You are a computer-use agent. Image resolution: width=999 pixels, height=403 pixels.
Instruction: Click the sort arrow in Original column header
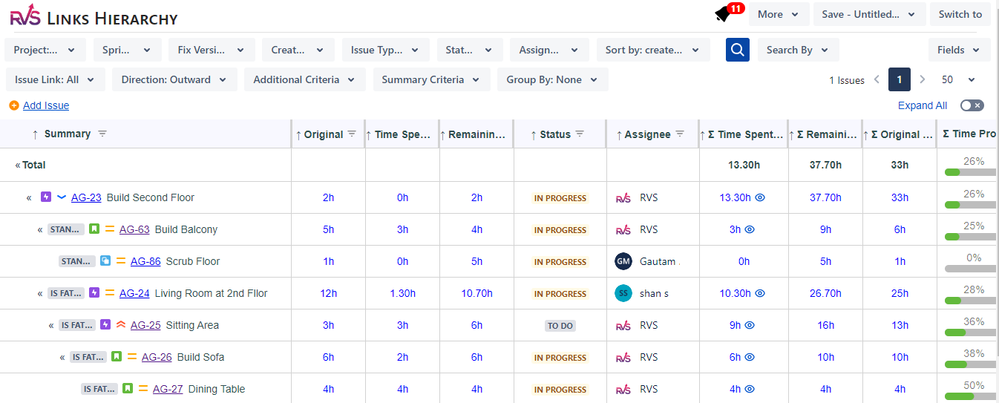[x=299, y=134]
